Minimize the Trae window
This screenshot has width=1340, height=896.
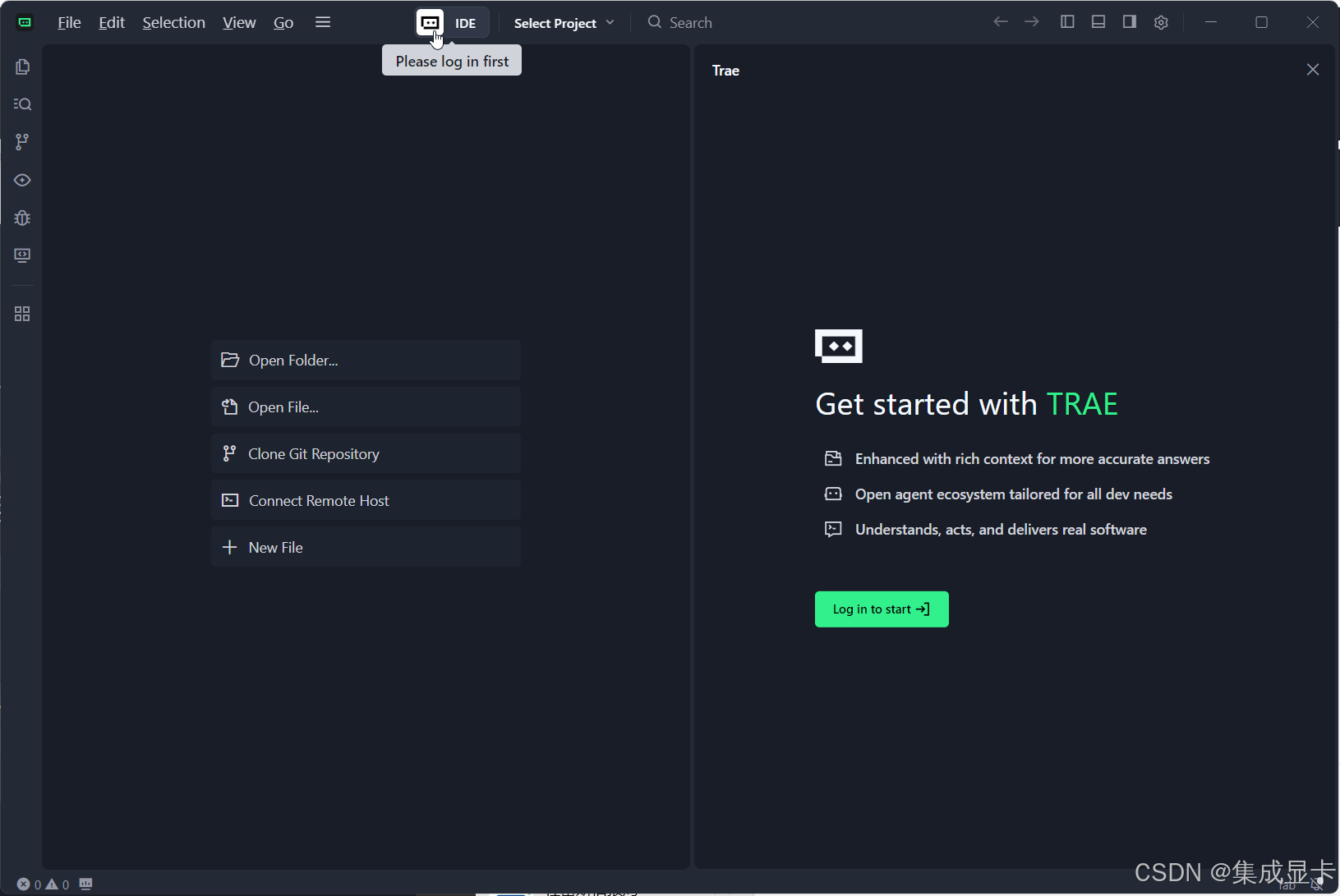point(1211,22)
